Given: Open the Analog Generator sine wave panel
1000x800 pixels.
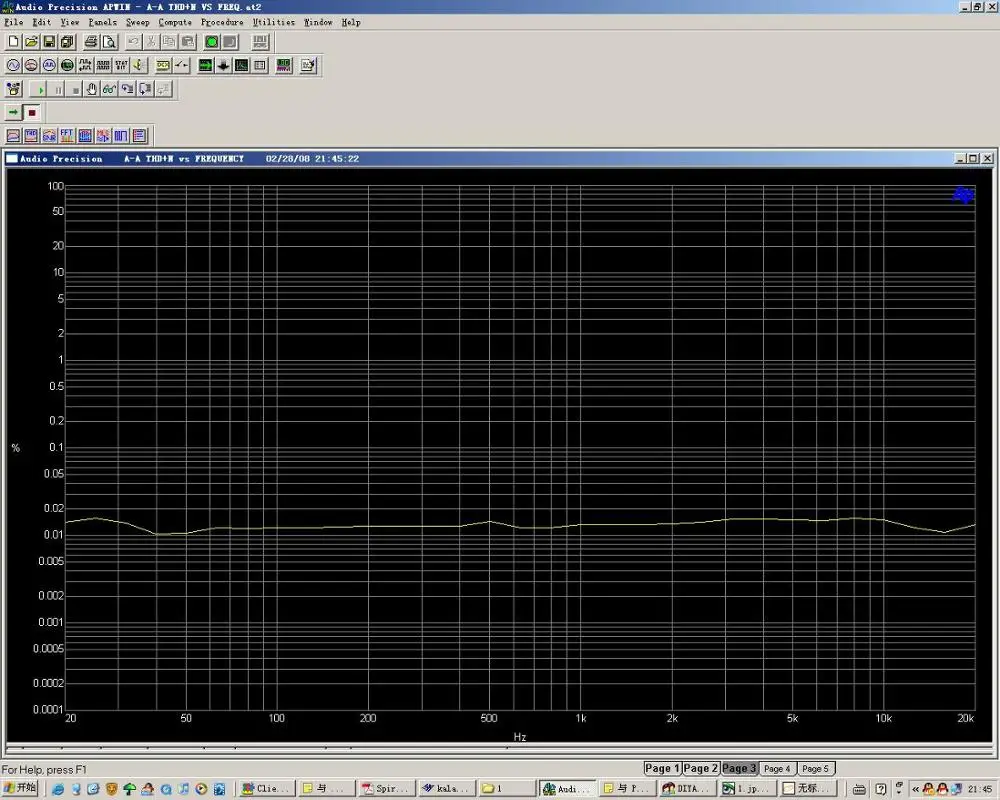Looking at the screenshot, I should (x=13, y=65).
